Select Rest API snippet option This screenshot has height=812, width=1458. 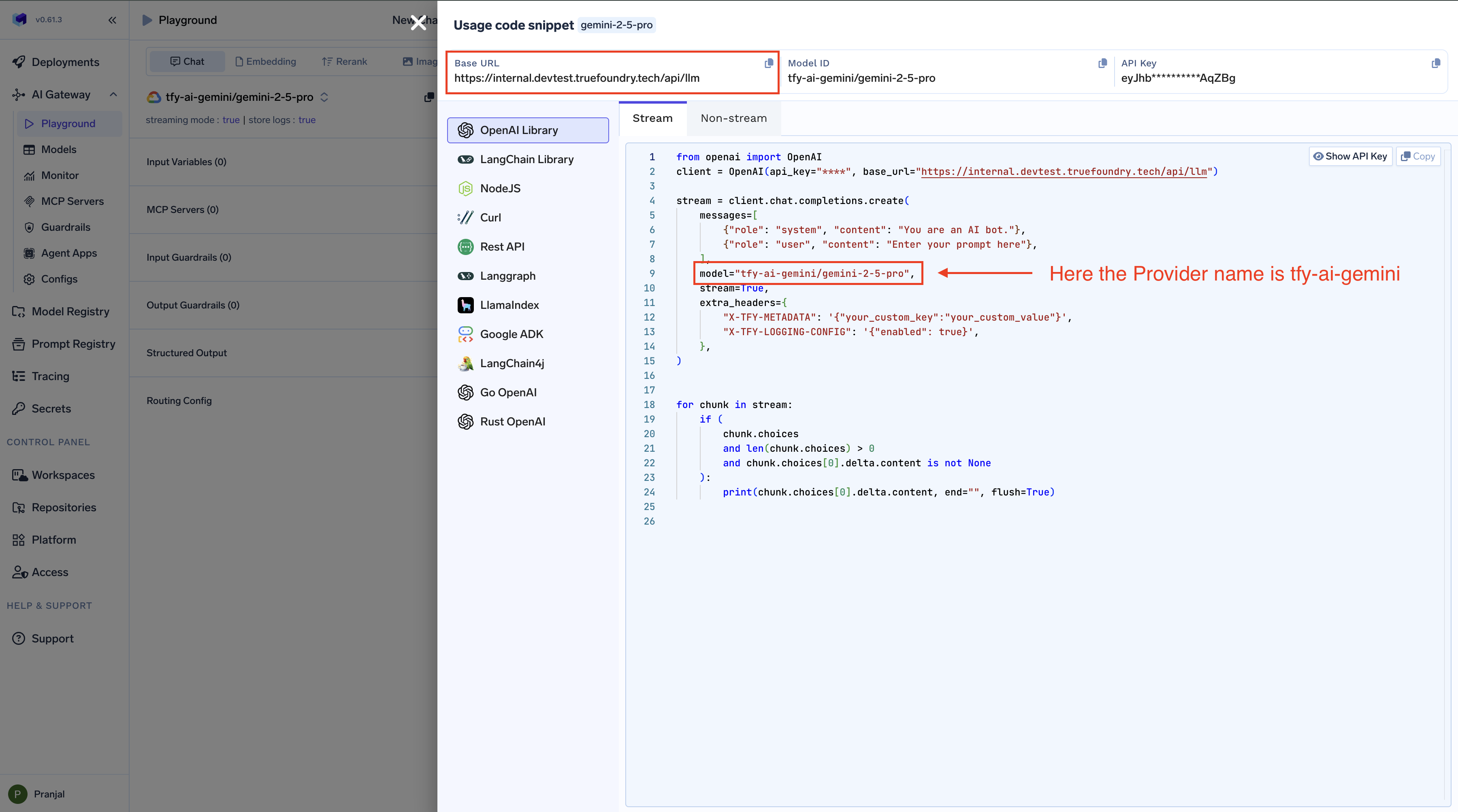(527, 247)
